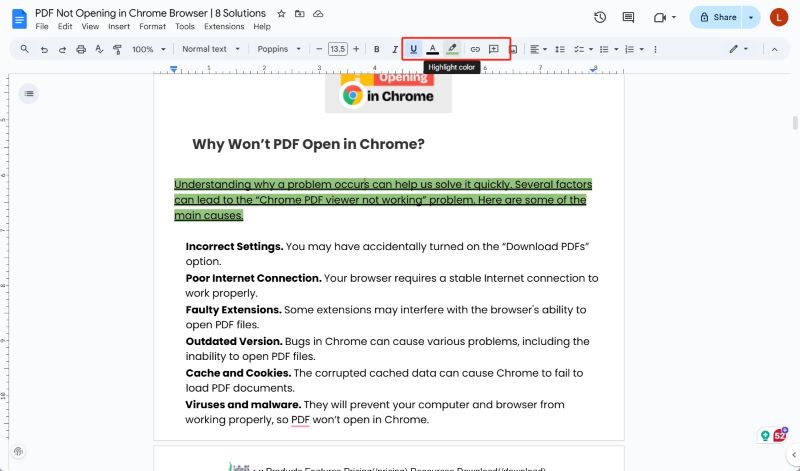Viewport: 800px width, 471px height.
Task: Open the Tools menu
Action: 185,27
